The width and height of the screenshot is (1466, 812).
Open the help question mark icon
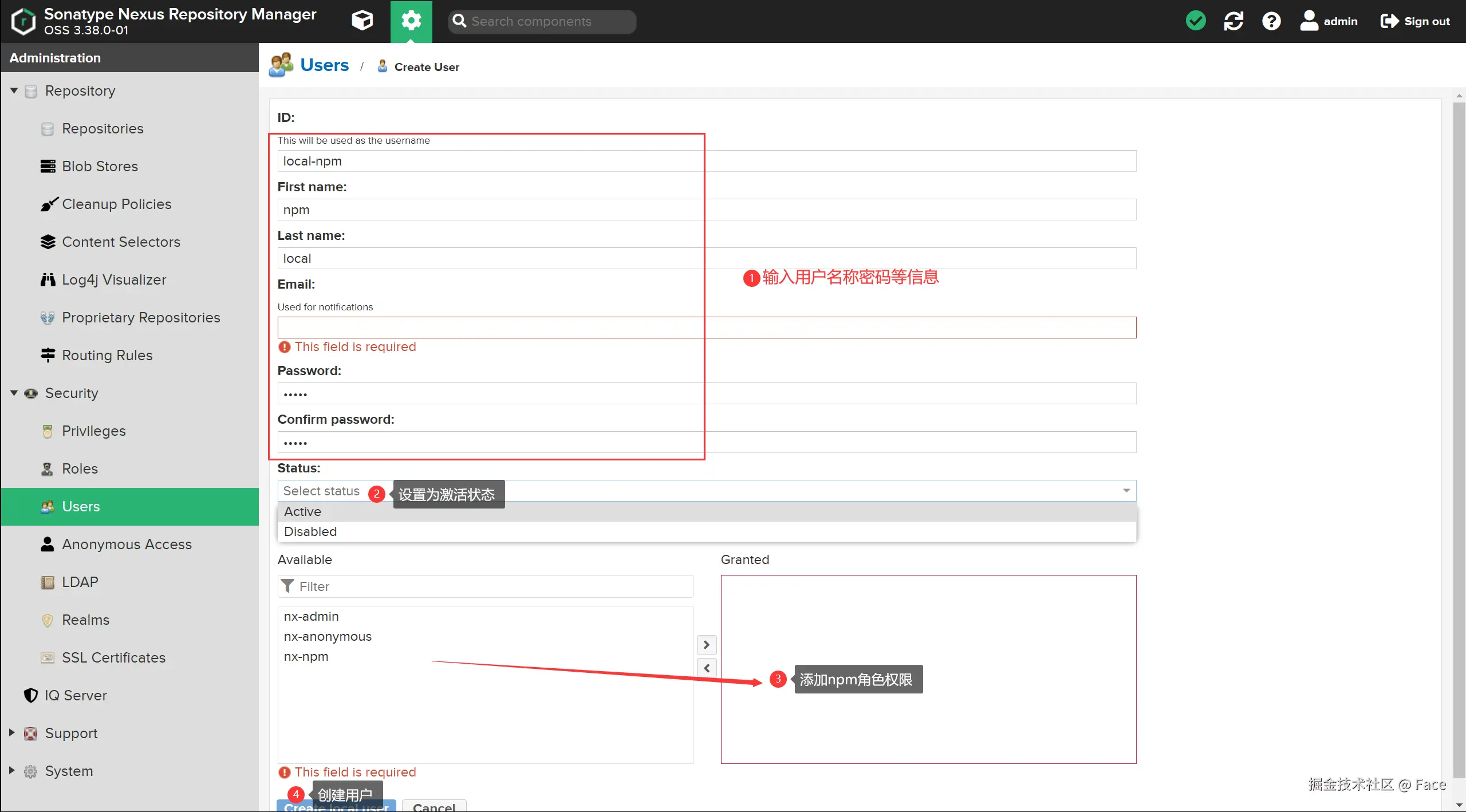pos(1271,21)
